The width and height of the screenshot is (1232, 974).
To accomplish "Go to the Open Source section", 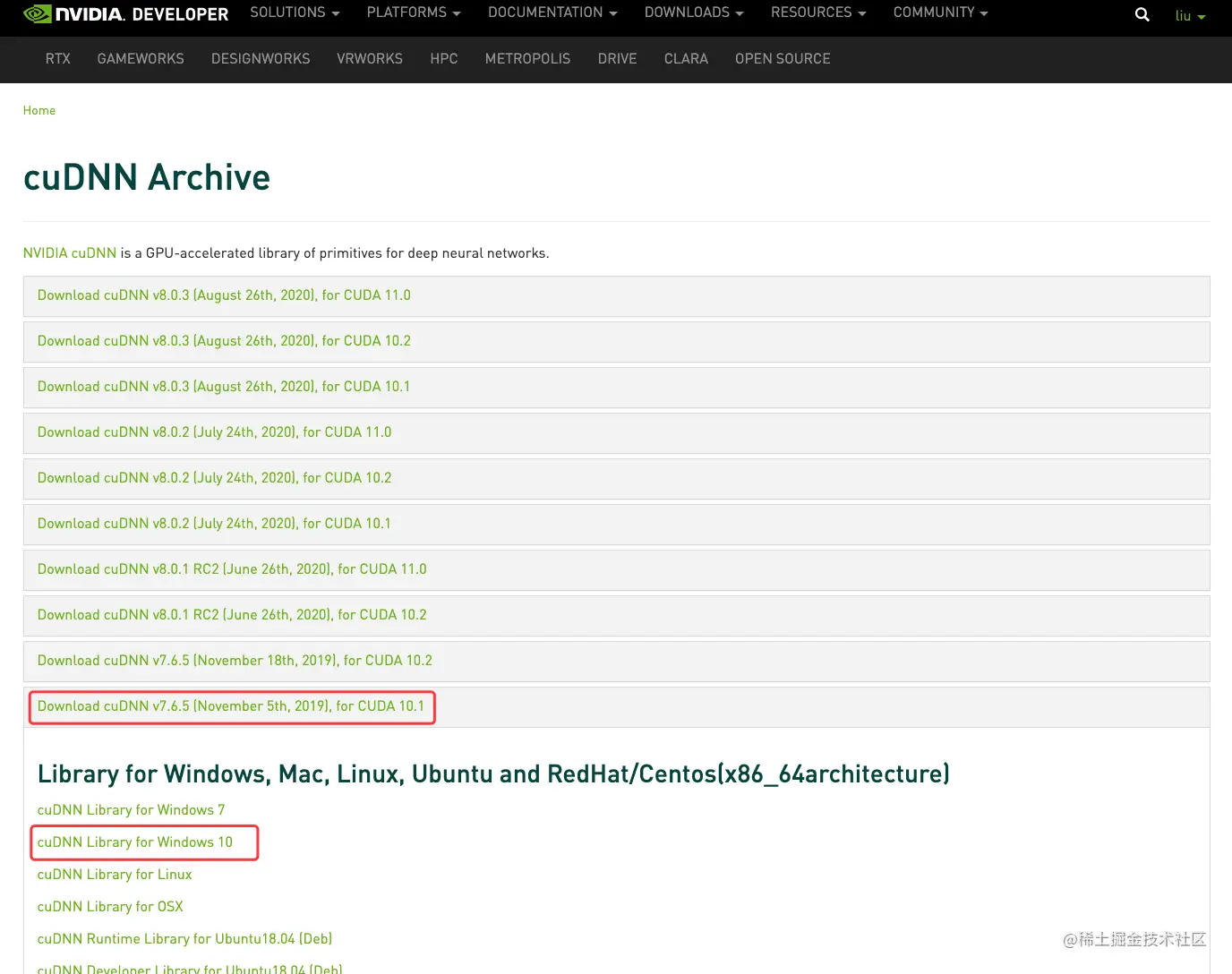I will (x=783, y=59).
